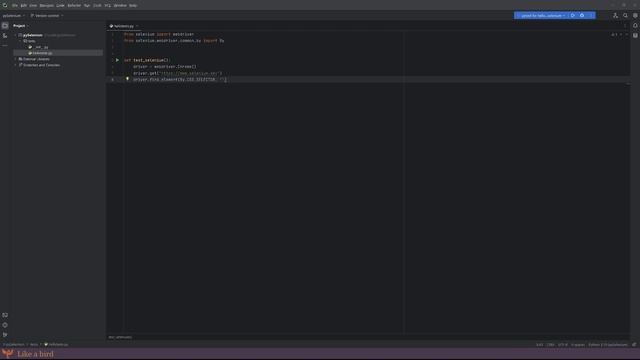Open Python interpreter selector in status bar
This screenshot has height=360, width=640.
click(608, 345)
